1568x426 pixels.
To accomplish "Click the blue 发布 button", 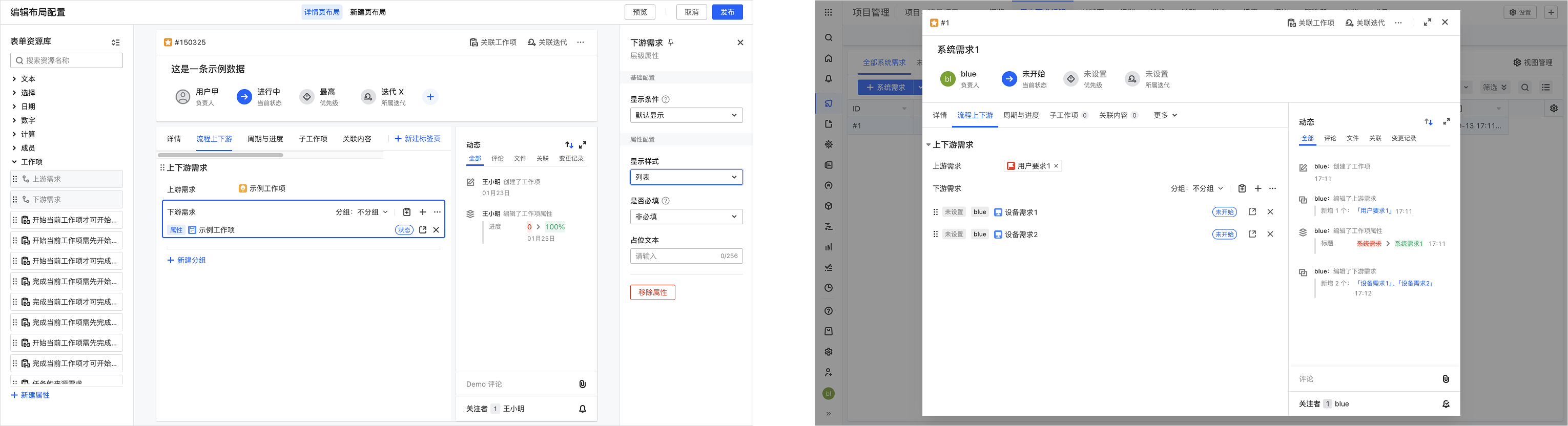I will point(728,12).
